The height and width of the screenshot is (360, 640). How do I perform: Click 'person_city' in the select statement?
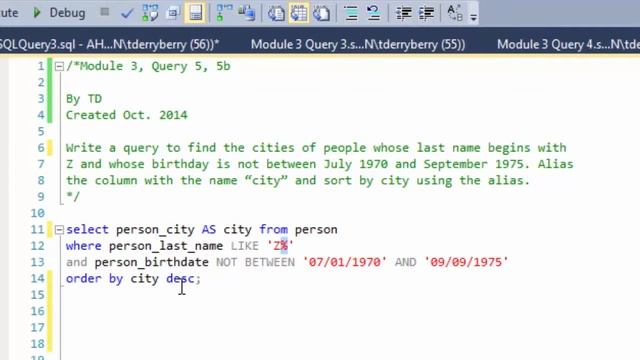point(155,230)
